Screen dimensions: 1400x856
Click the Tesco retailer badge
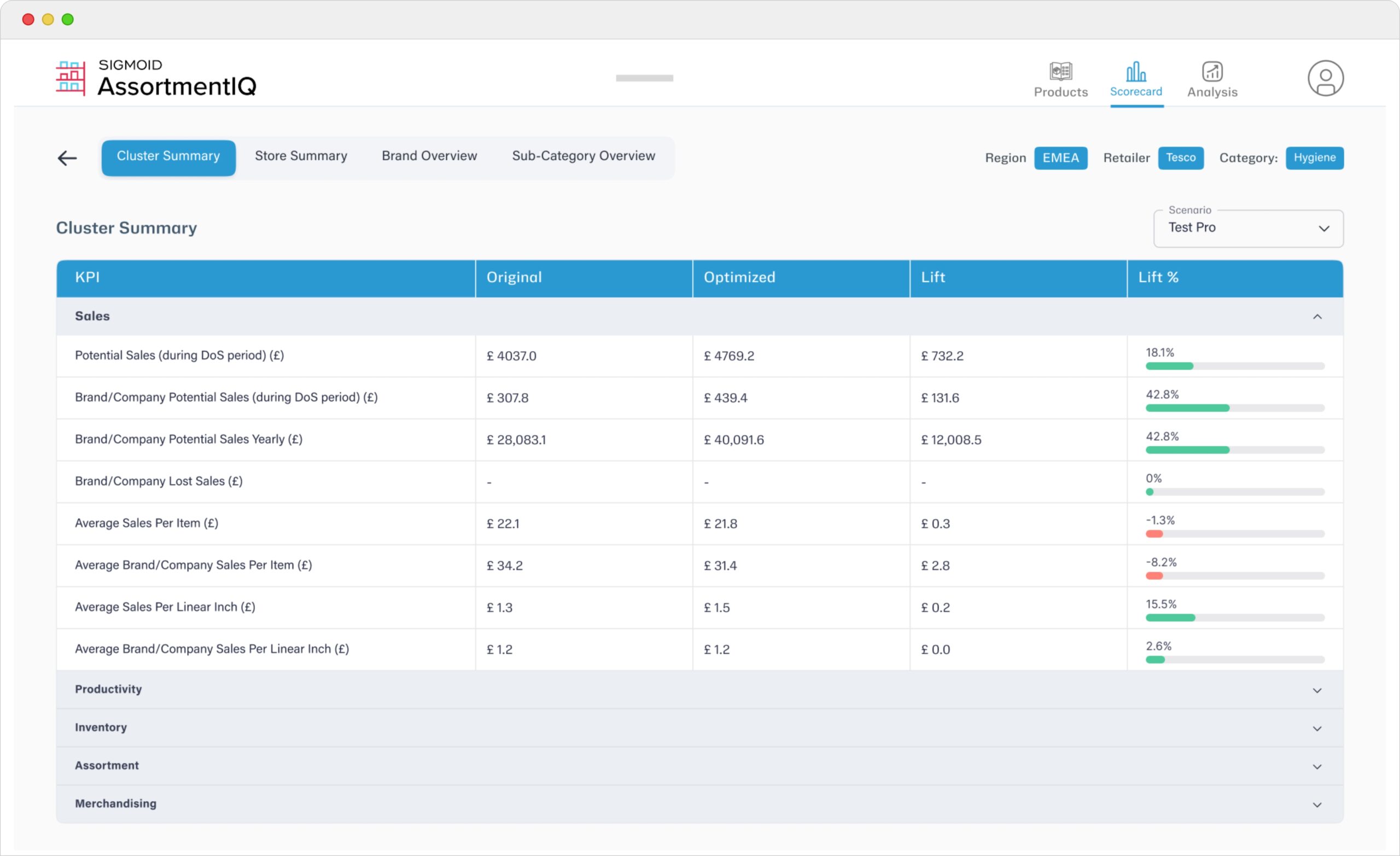point(1180,158)
